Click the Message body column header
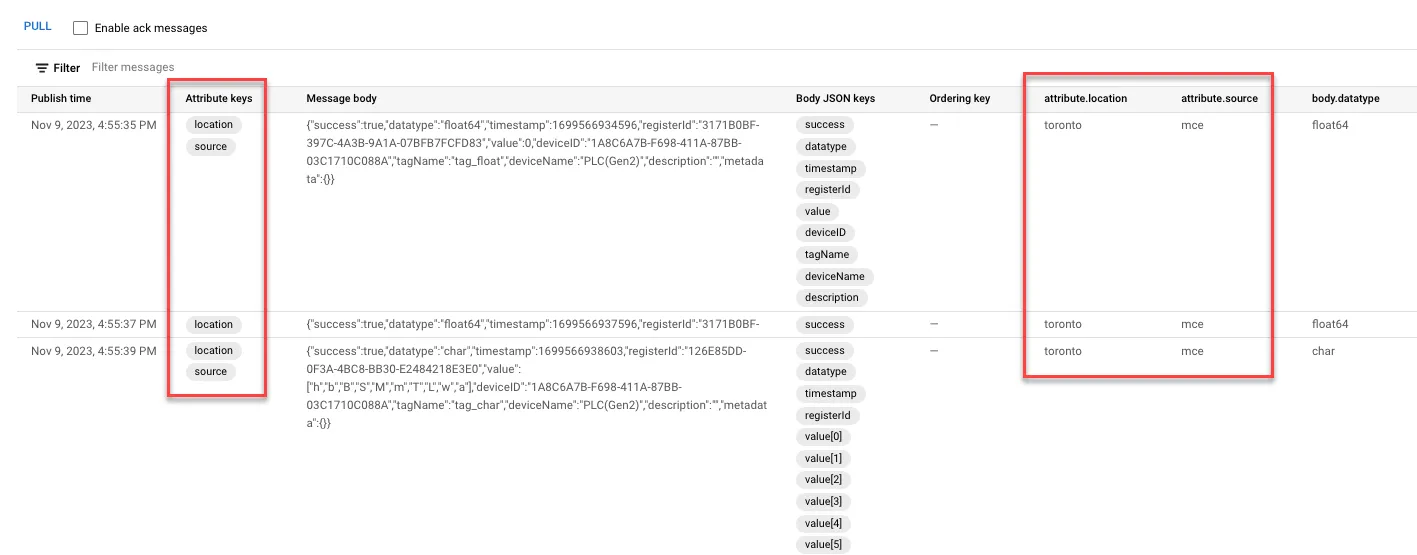Screen dimensions: 1417x555 coord(341,98)
